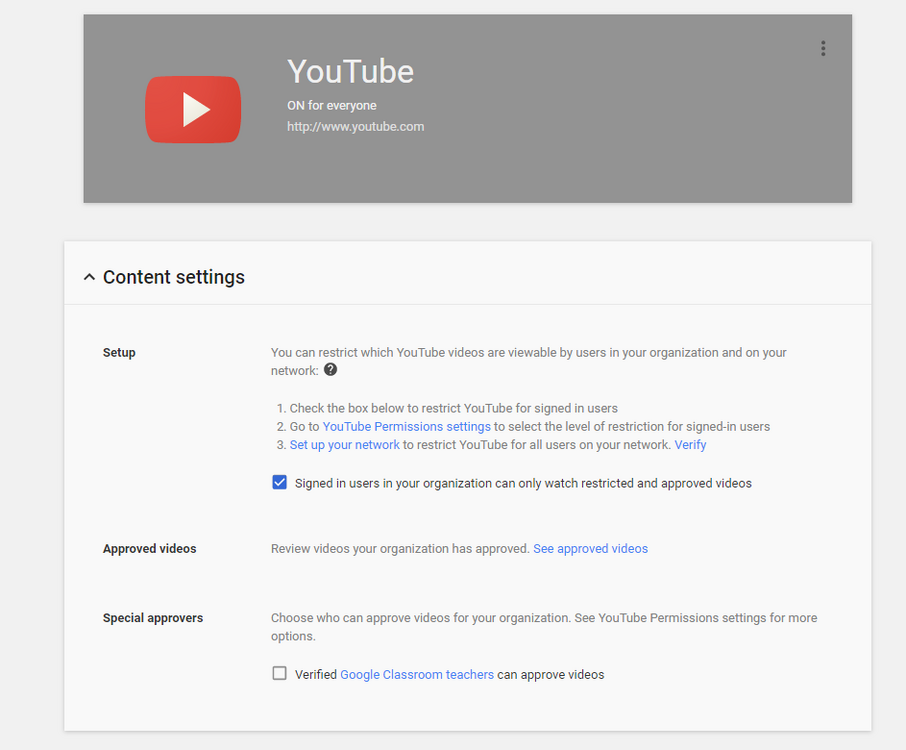Collapse the Content settings section
Image resolution: width=906 pixels, height=750 pixels.
pyautogui.click(x=89, y=277)
